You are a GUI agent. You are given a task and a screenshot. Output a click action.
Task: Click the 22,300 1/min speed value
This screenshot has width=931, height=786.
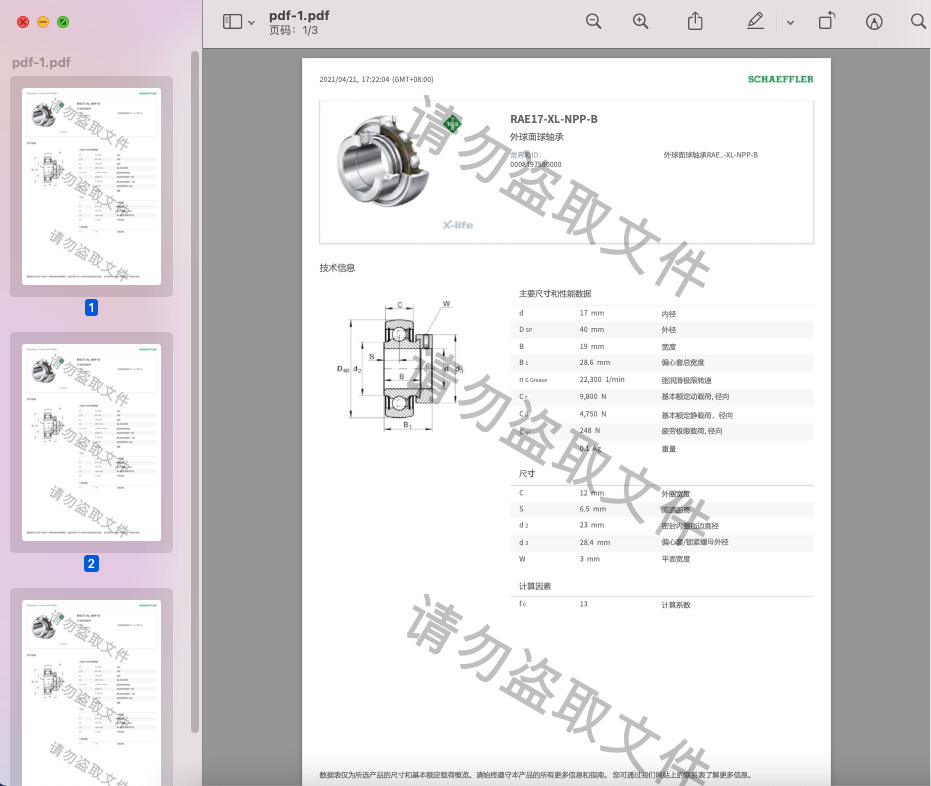(x=602, y=379)
